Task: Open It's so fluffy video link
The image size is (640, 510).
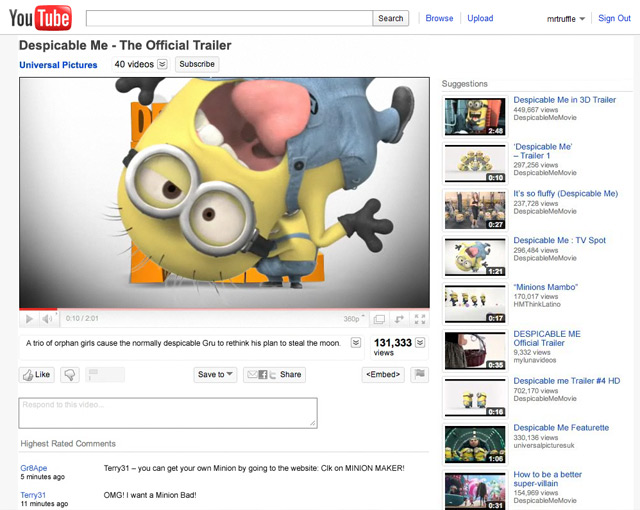Action: 566,193
